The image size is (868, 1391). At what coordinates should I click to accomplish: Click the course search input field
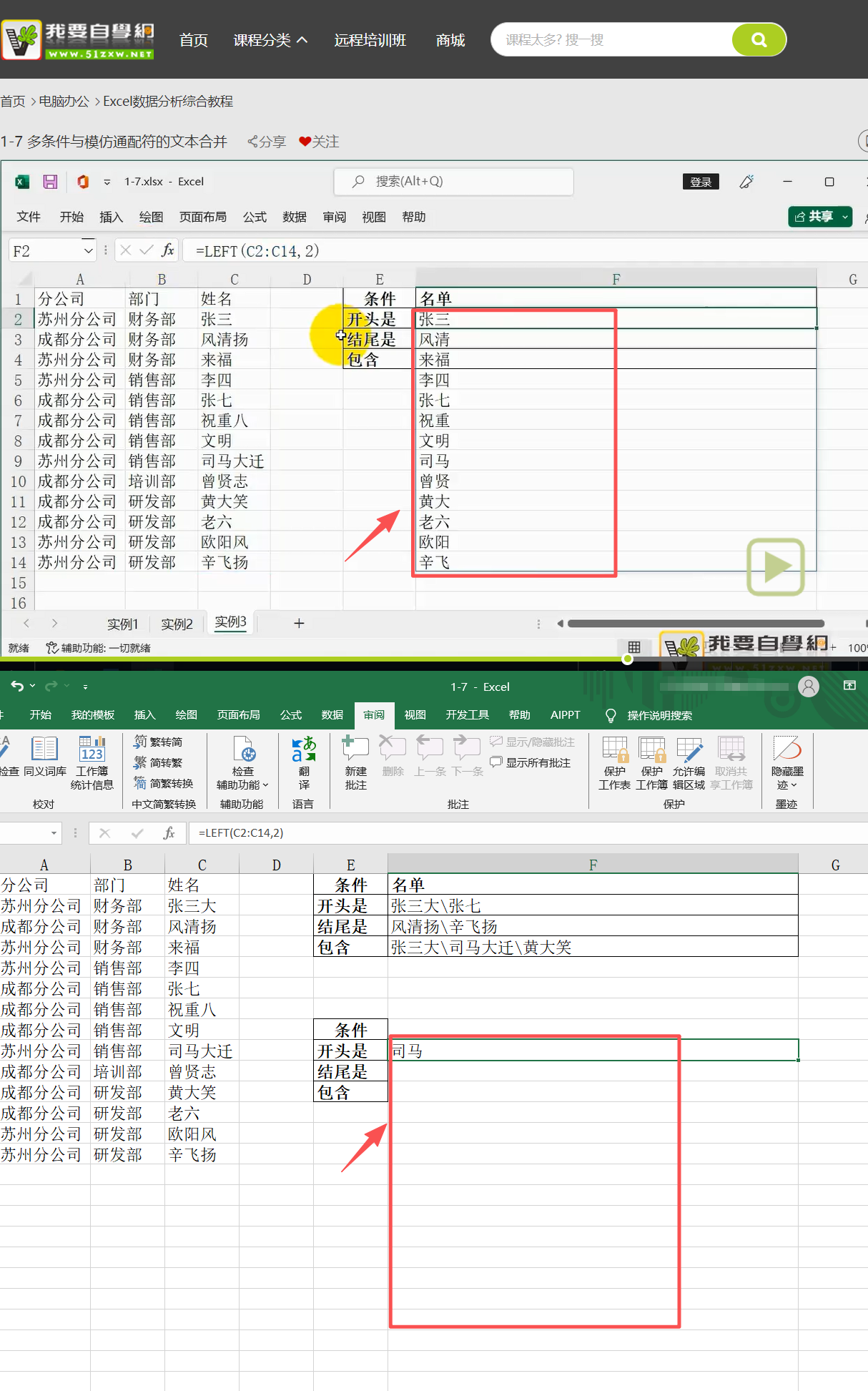(611, 39)
